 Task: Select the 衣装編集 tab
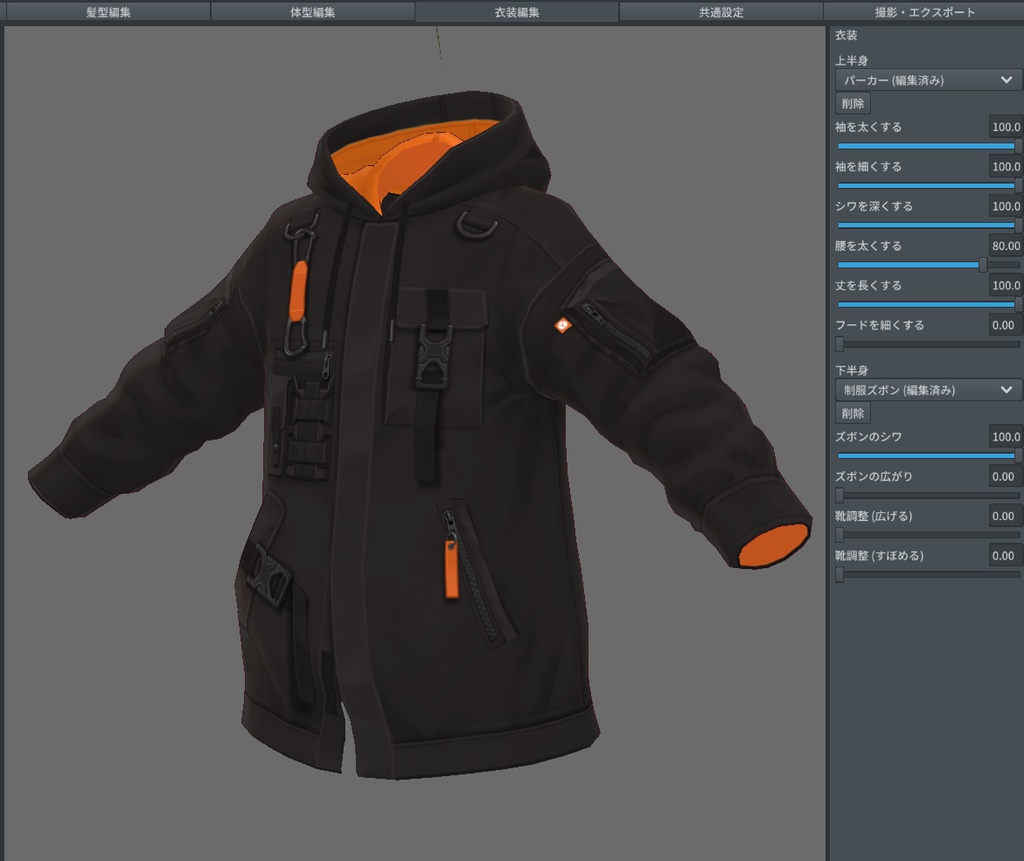(512, 12)
